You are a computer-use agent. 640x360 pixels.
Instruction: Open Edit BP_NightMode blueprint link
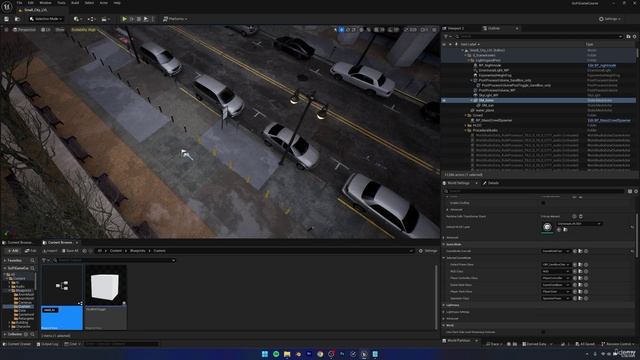click(x=602, y=65)
